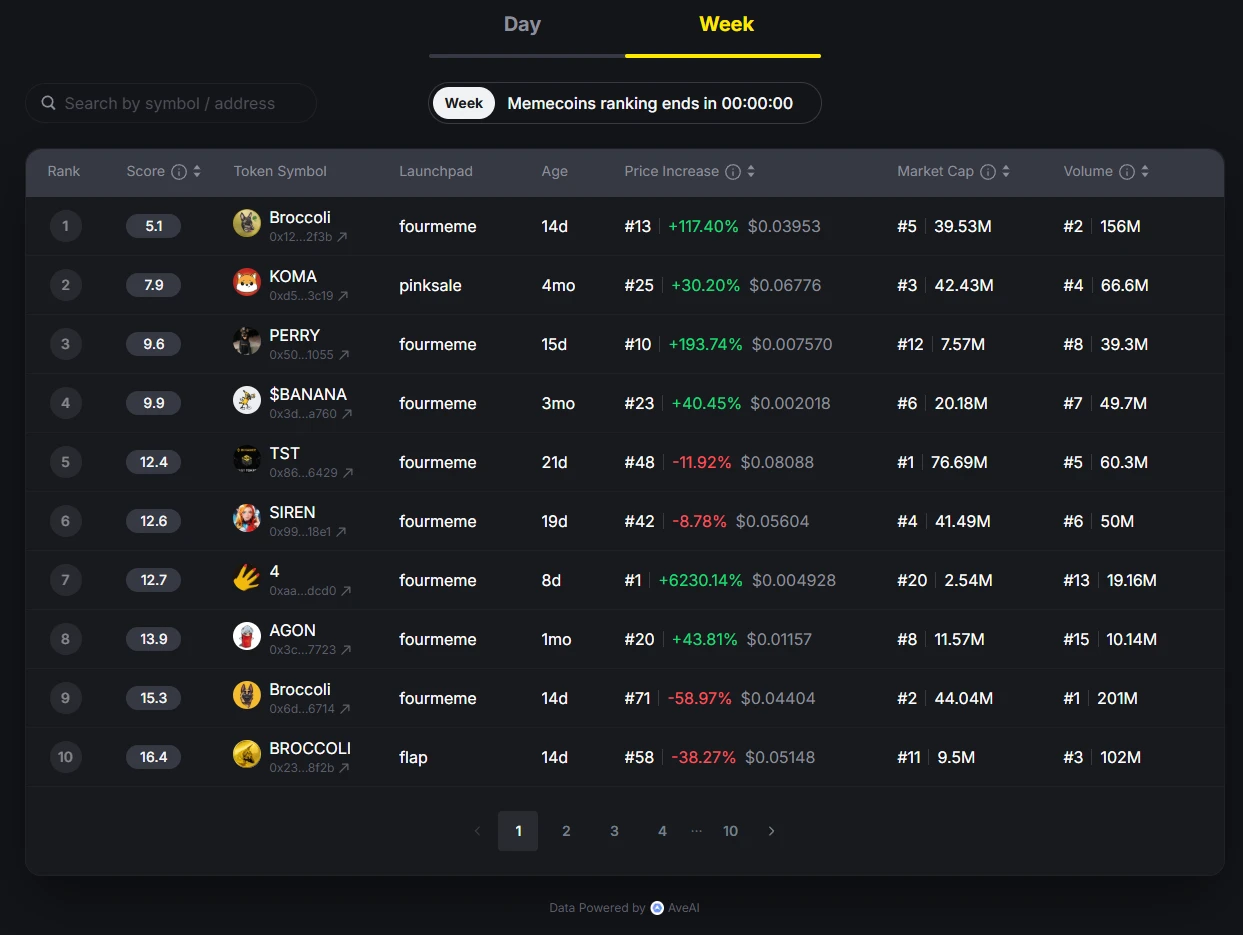Click the KOMA token avatar
Viewport: 1243px width, 935px height.
[247, 283]
